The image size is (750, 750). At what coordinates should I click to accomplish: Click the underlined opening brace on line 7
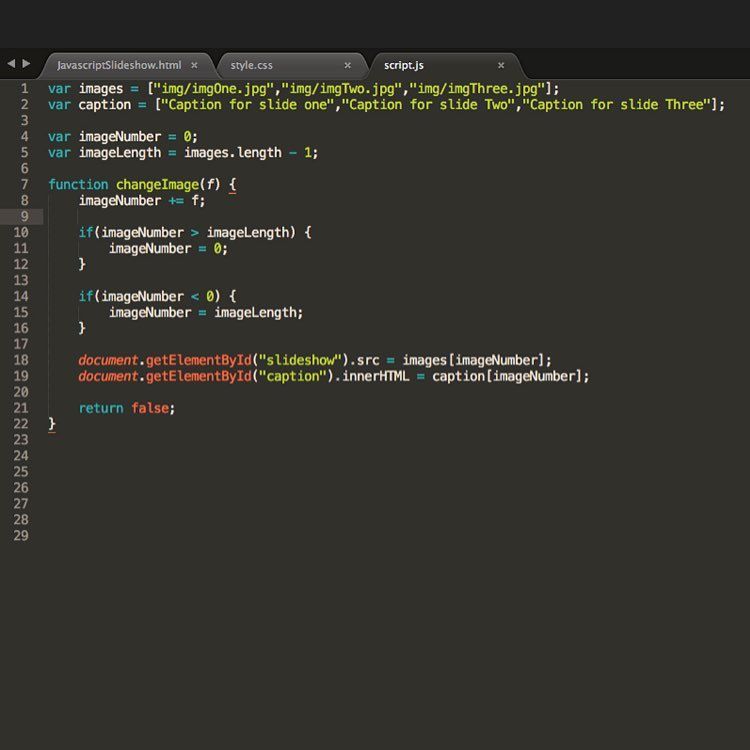232,185
